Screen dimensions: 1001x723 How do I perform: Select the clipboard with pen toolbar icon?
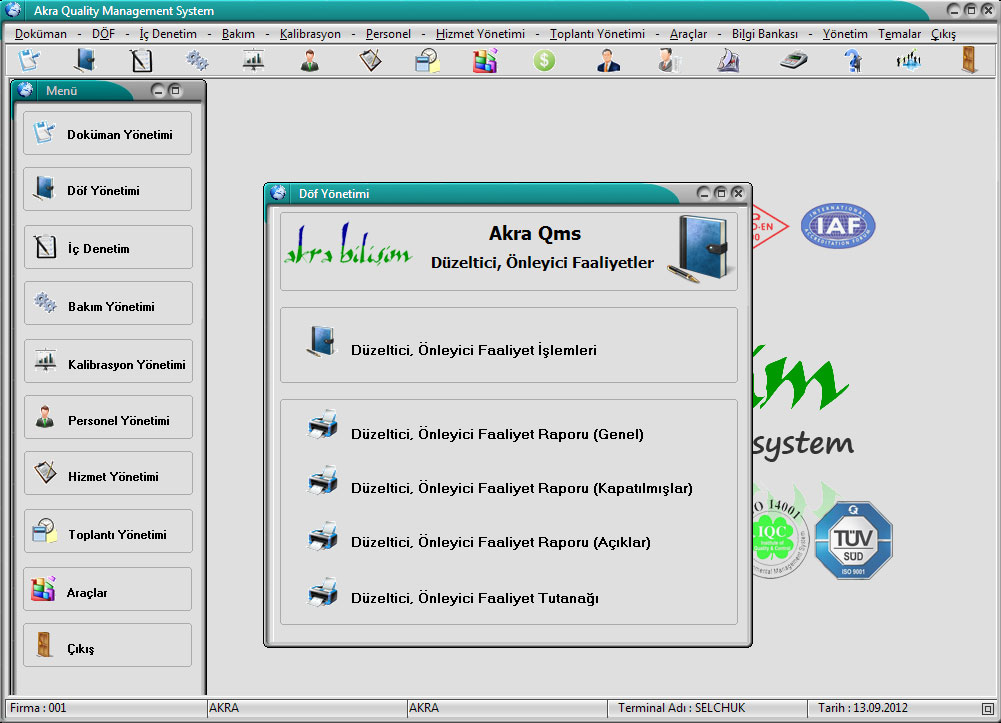point(141,61)
